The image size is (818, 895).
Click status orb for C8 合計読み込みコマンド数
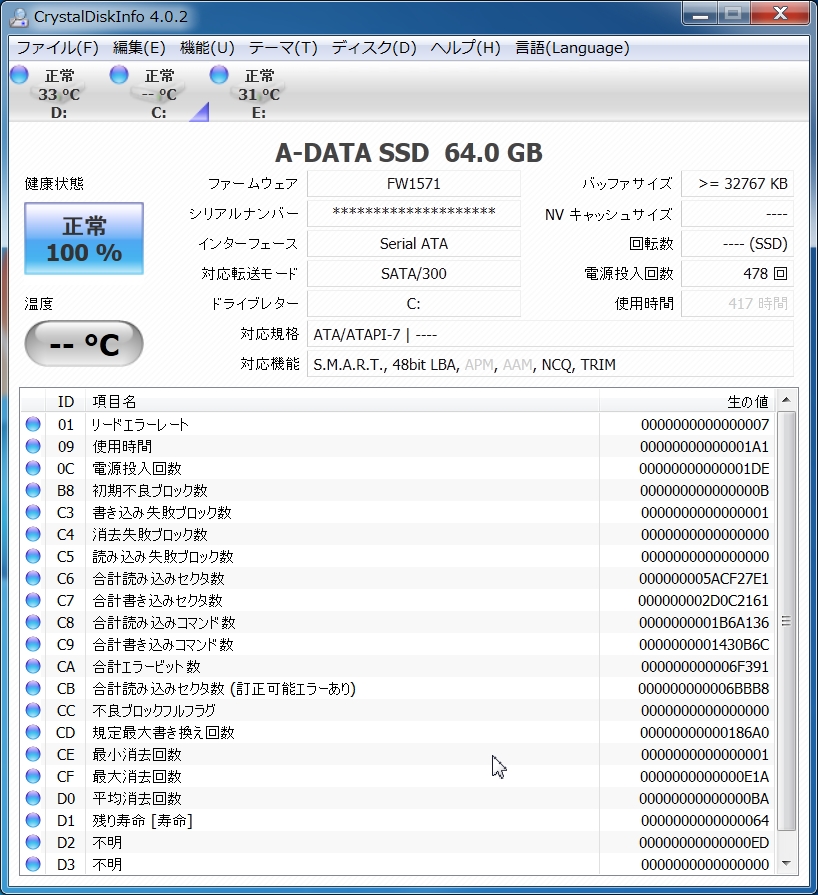[33, 622]
